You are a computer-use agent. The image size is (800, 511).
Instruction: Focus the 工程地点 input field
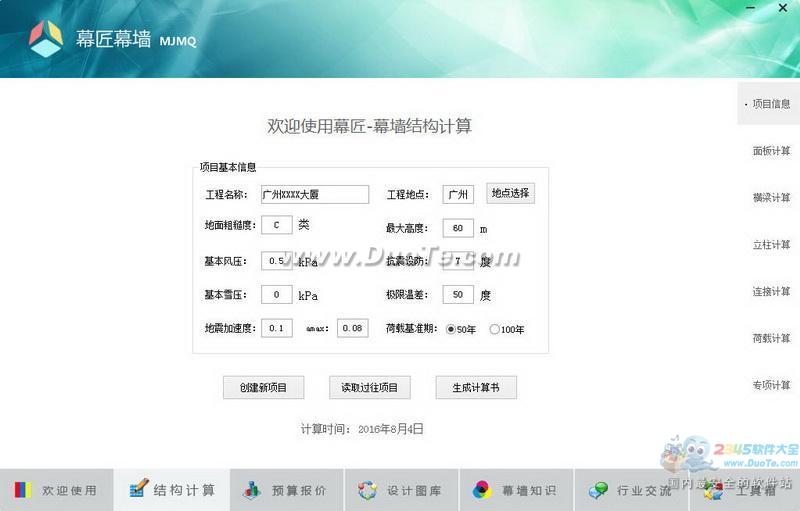pos(458,194)
